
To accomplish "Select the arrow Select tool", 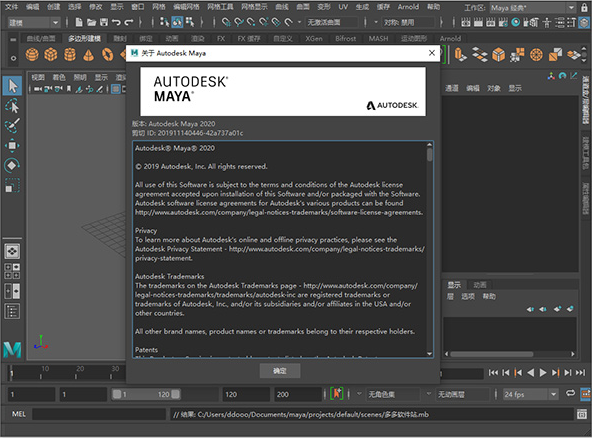I will [x=12, y=86].
